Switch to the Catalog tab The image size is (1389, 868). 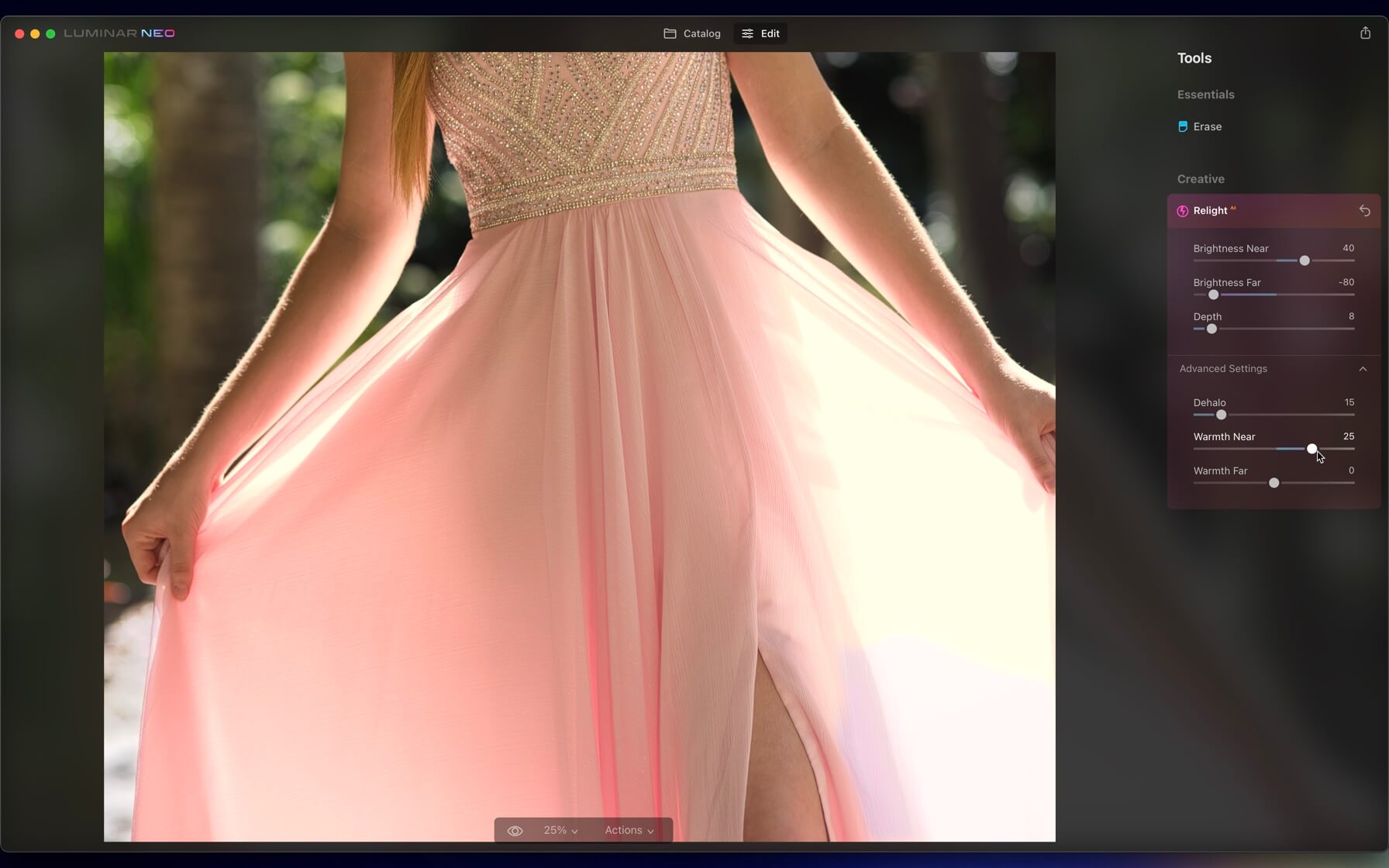coord(692,33)
